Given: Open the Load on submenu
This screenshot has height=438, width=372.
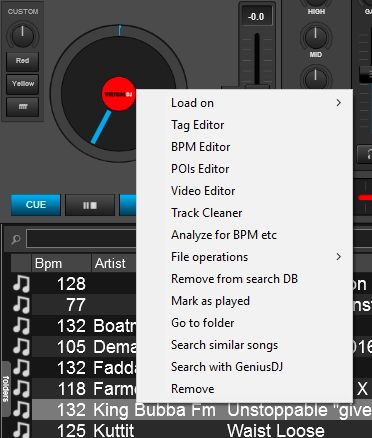Looking at the screenshot, I should [245, 103].
